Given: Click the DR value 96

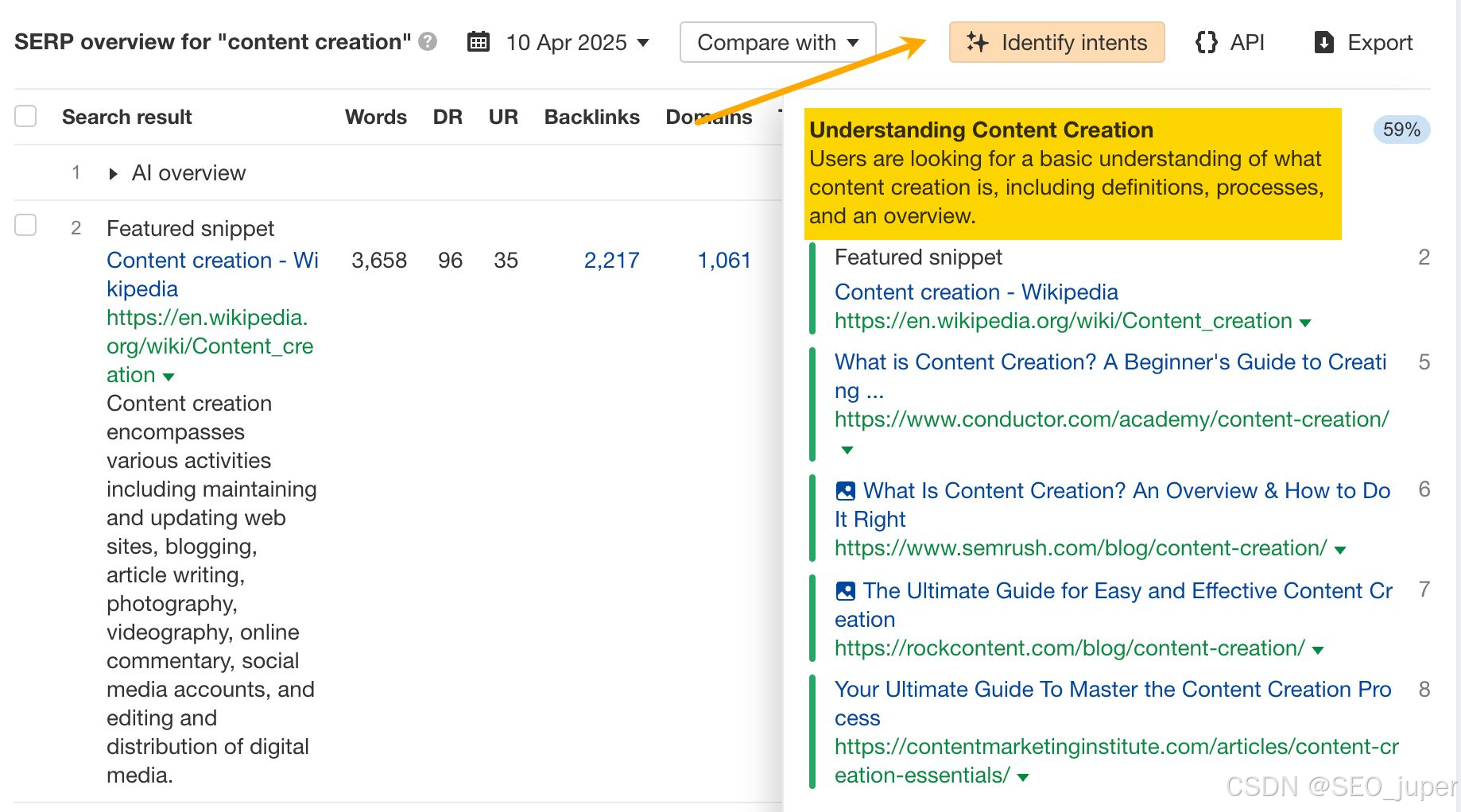Looking at the screenshot, I should tap(450, 260).
